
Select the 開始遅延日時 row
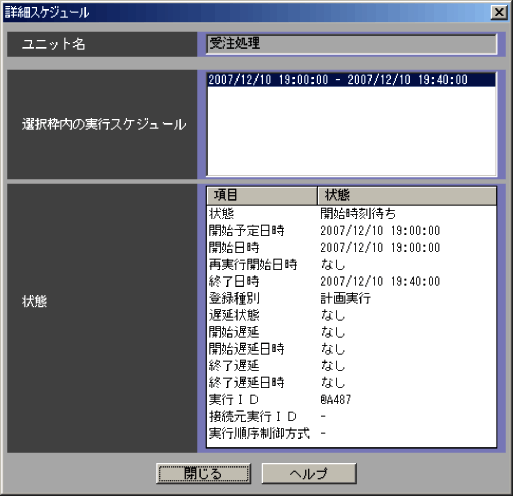(x=351, y=349)
